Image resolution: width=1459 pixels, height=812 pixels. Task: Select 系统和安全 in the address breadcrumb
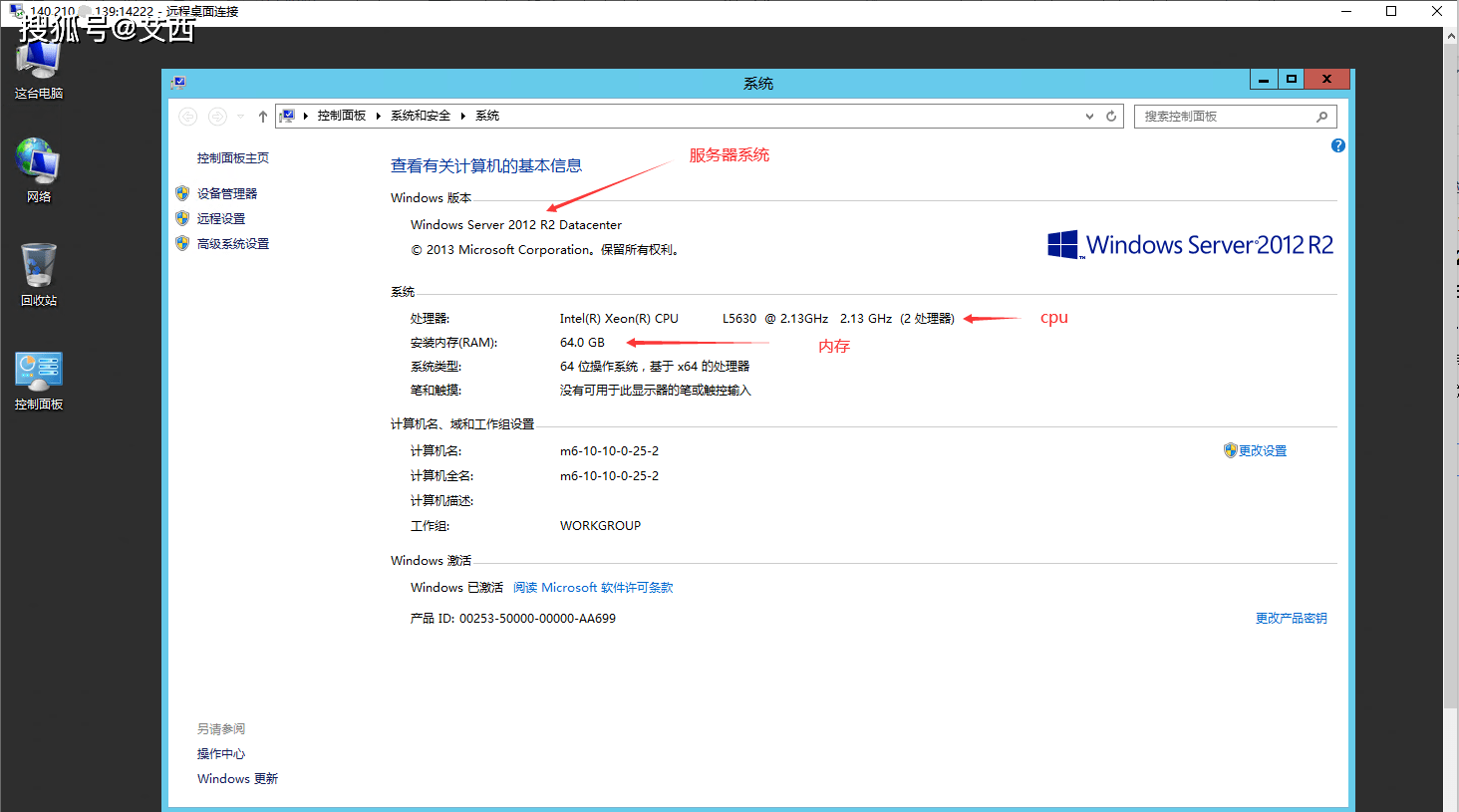421,116
